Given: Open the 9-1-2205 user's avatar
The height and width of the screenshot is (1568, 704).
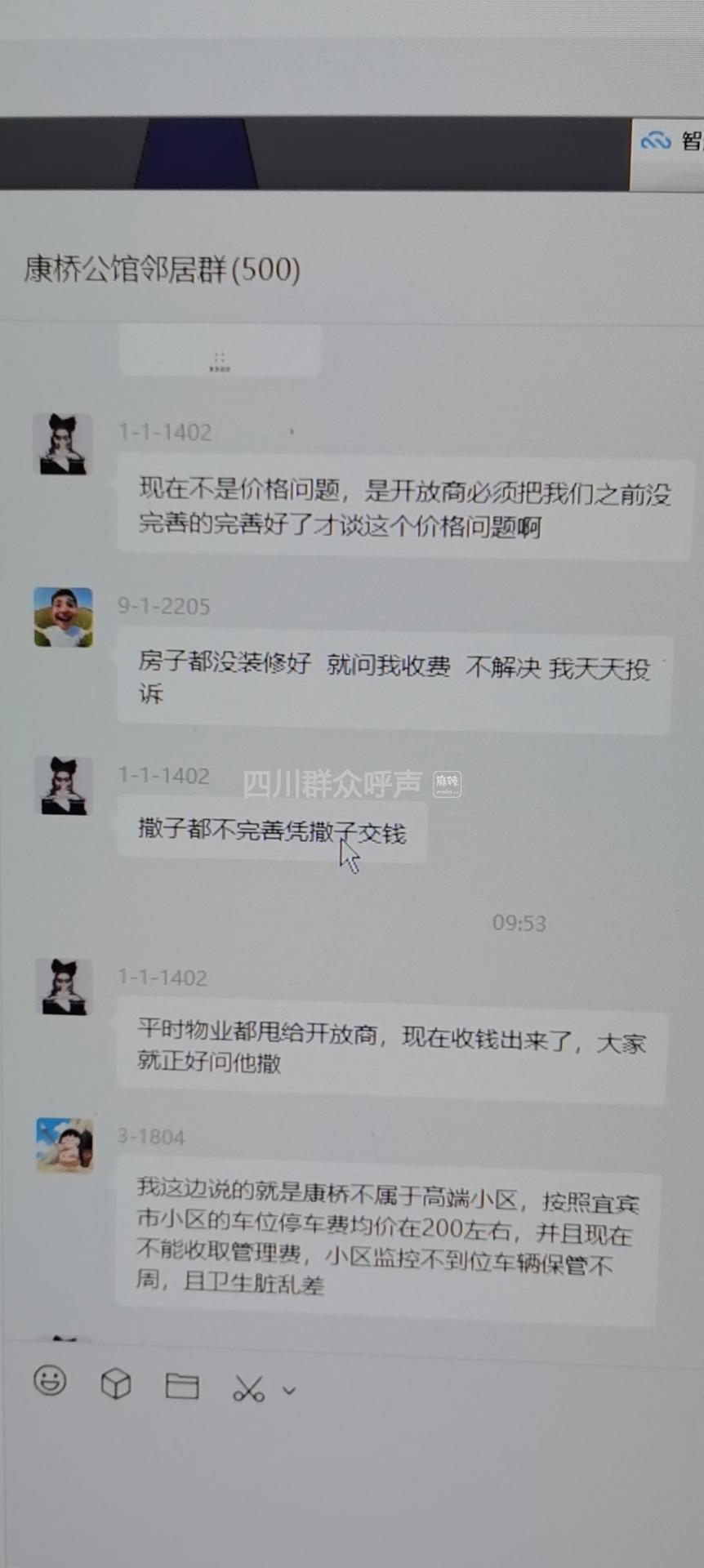Looking at the screenshot, I should (x=63, y=617).
